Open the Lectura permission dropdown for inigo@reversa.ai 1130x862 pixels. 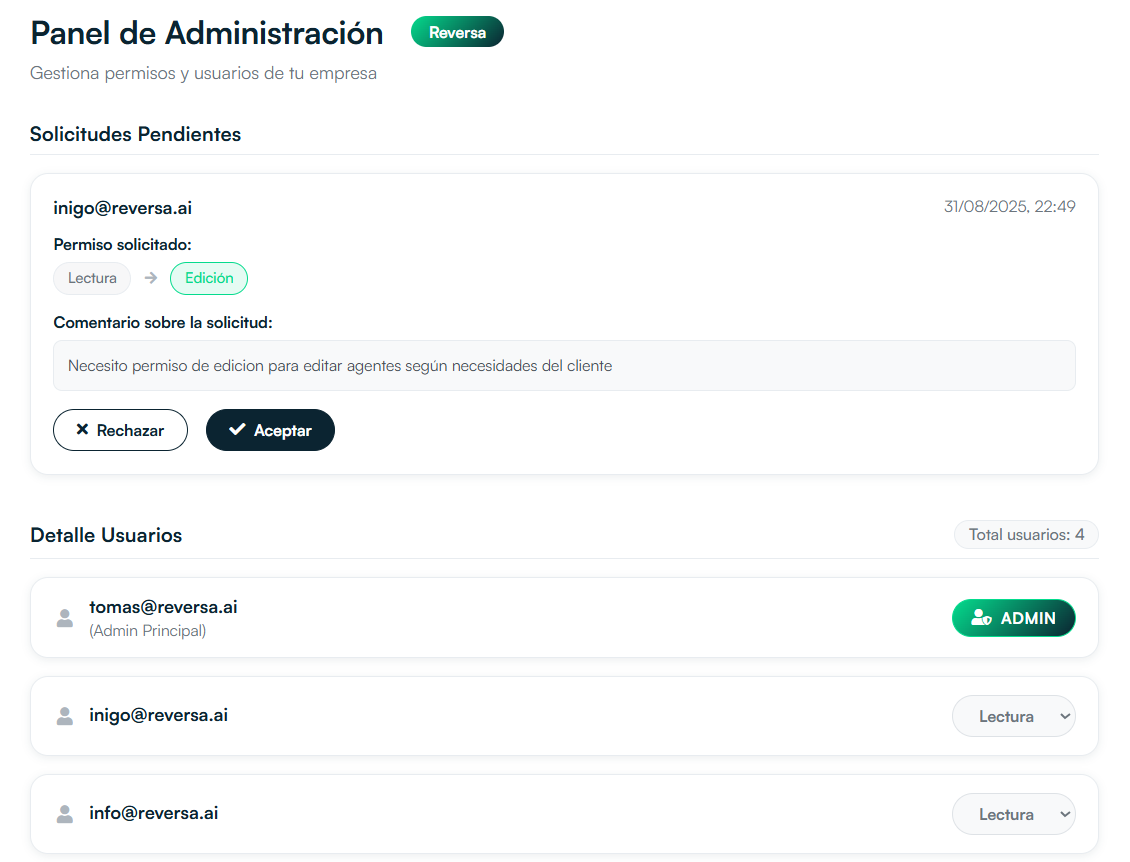tap(1013, 716)
